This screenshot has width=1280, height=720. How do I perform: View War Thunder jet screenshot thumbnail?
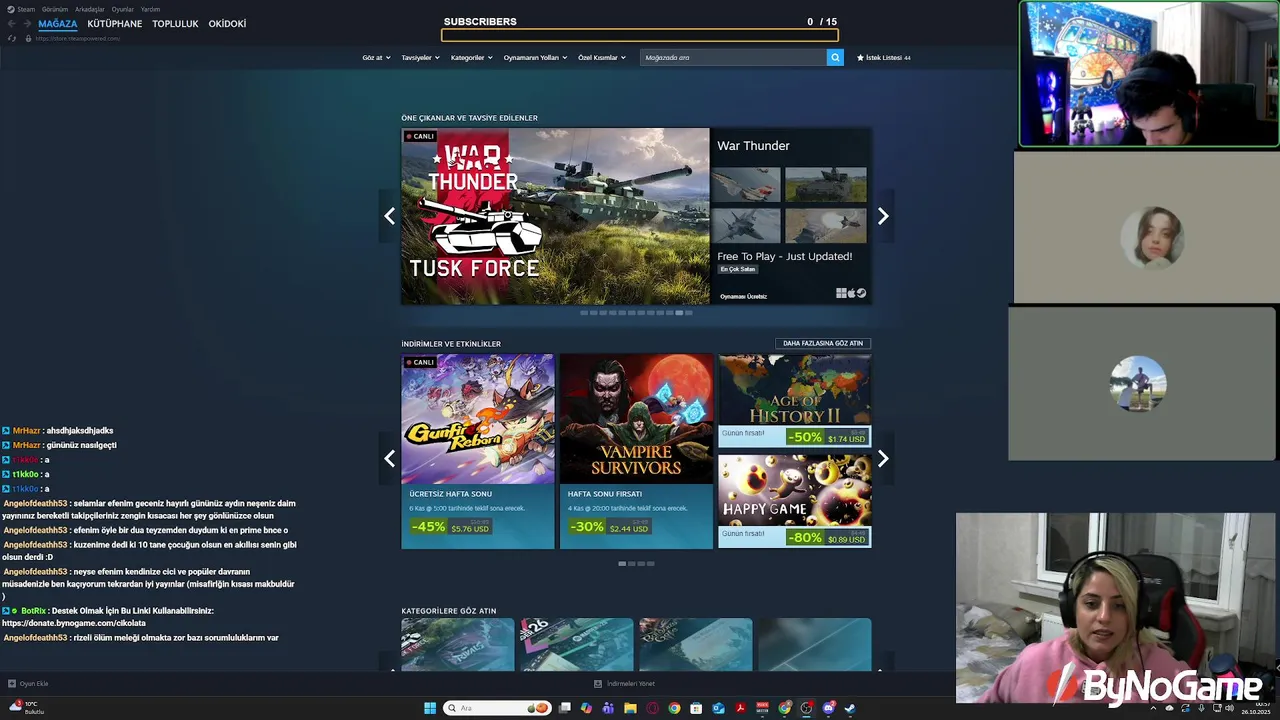point(746,185)
